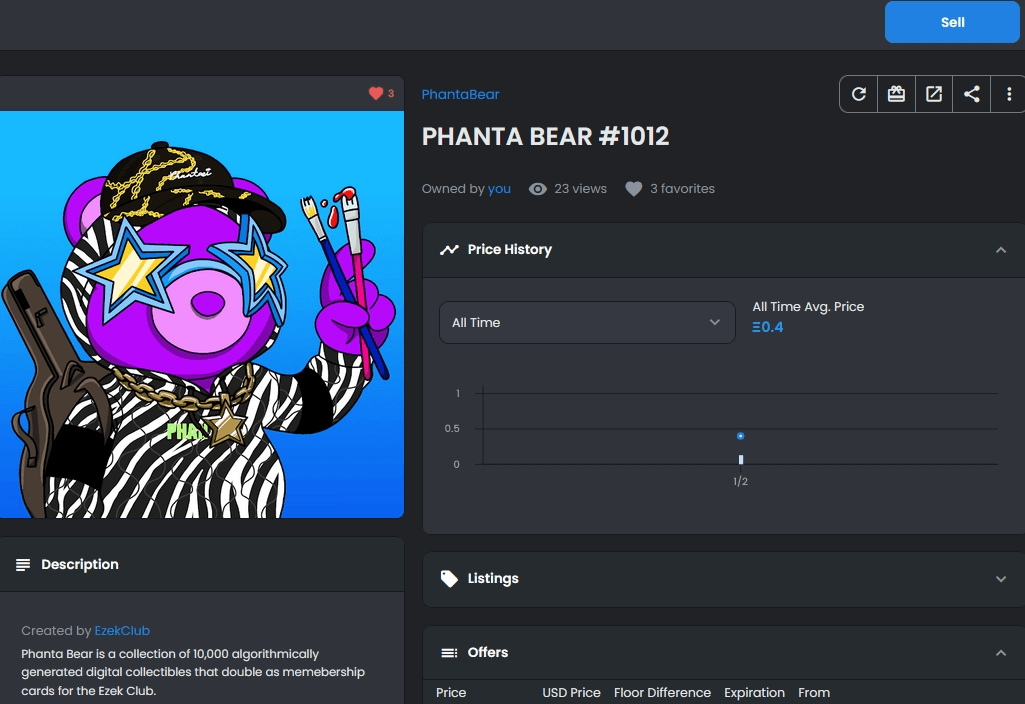
Task: Click the Description section header
Action: coord(201,565)
